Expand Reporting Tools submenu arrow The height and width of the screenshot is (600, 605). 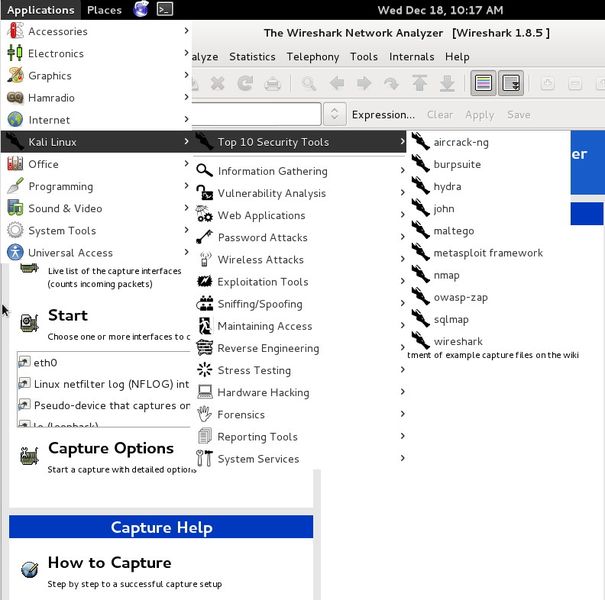point(402,436)
